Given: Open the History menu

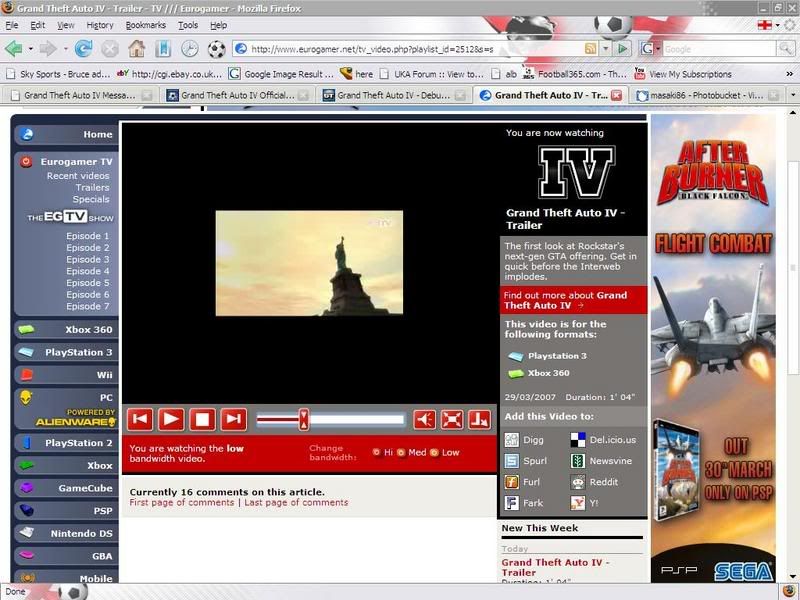Looking at the screenshot, I should point(99,25).
